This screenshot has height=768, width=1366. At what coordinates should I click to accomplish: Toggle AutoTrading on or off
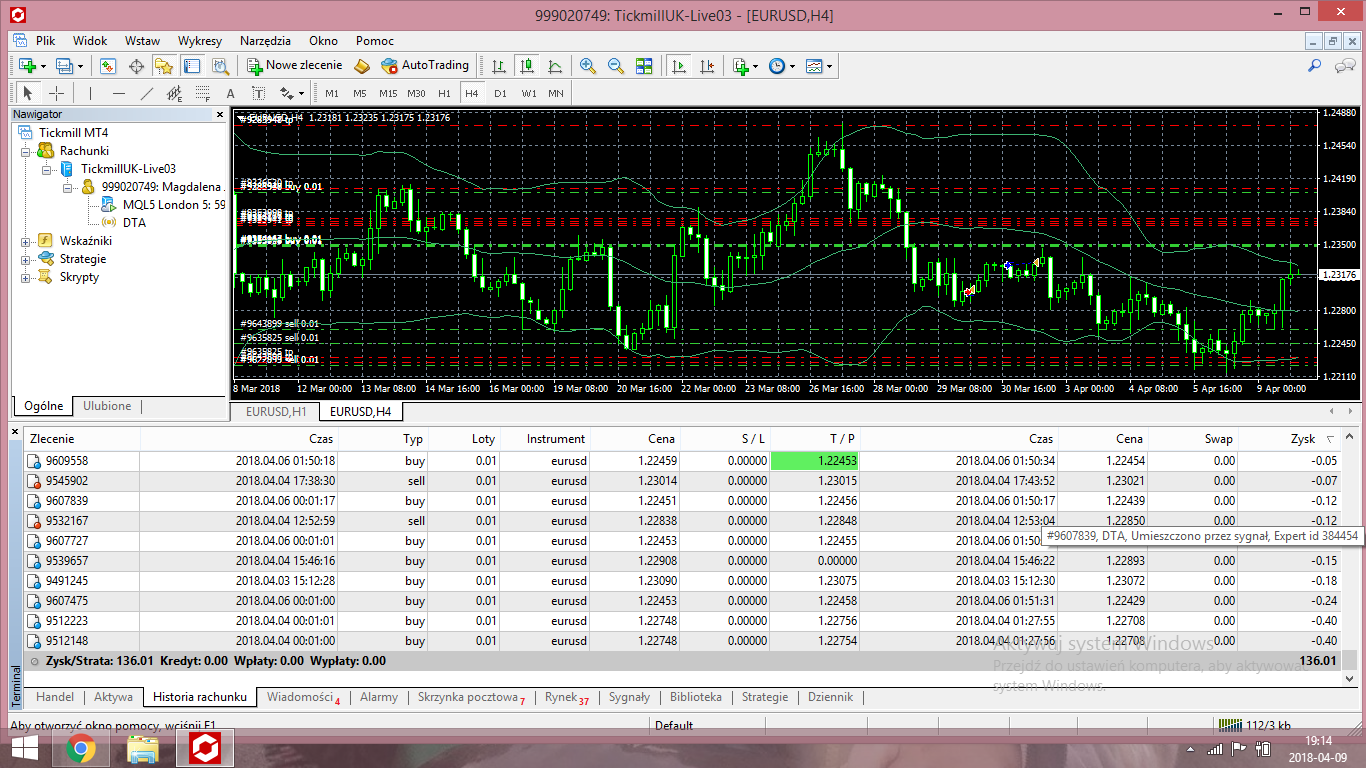424,66
